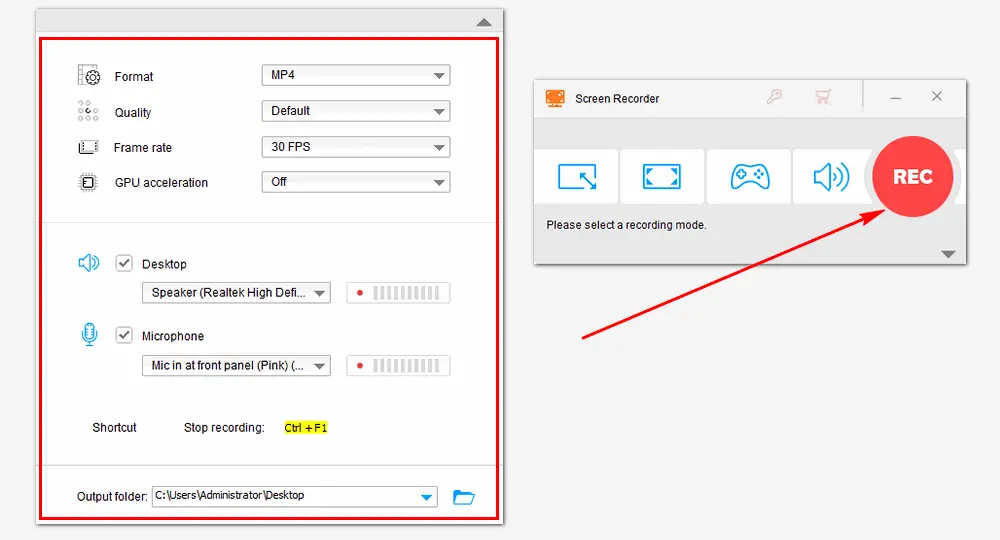
Task: Click the blue microphone icon
Action: point(89,334)
